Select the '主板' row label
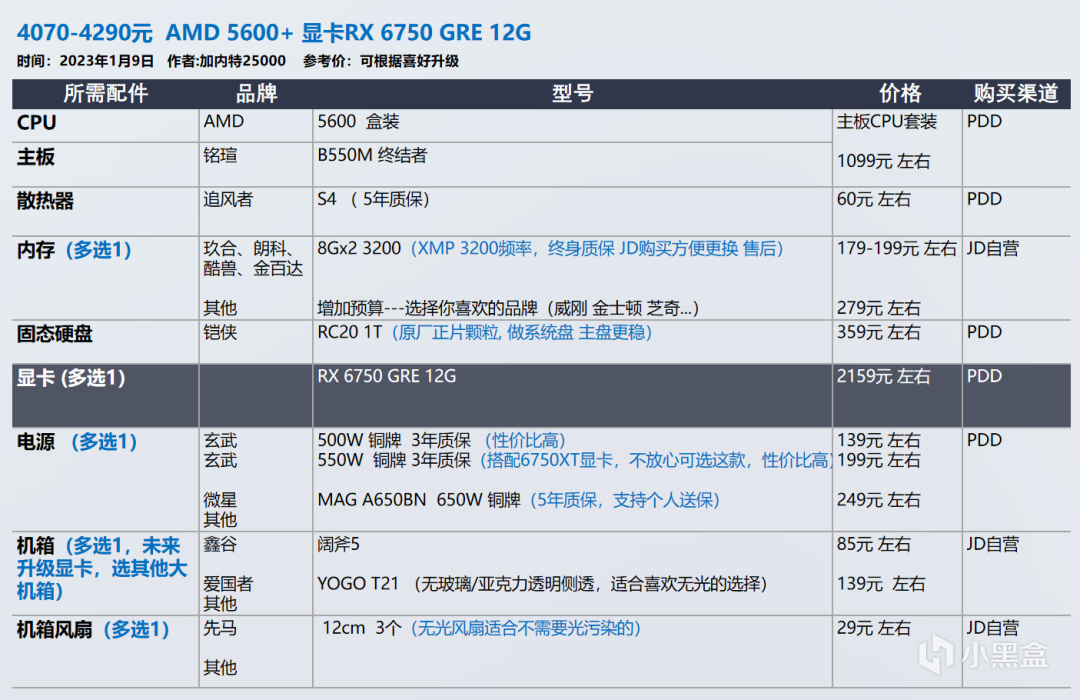The height and width of the screenshot is (700, 1080). point(36,156)
